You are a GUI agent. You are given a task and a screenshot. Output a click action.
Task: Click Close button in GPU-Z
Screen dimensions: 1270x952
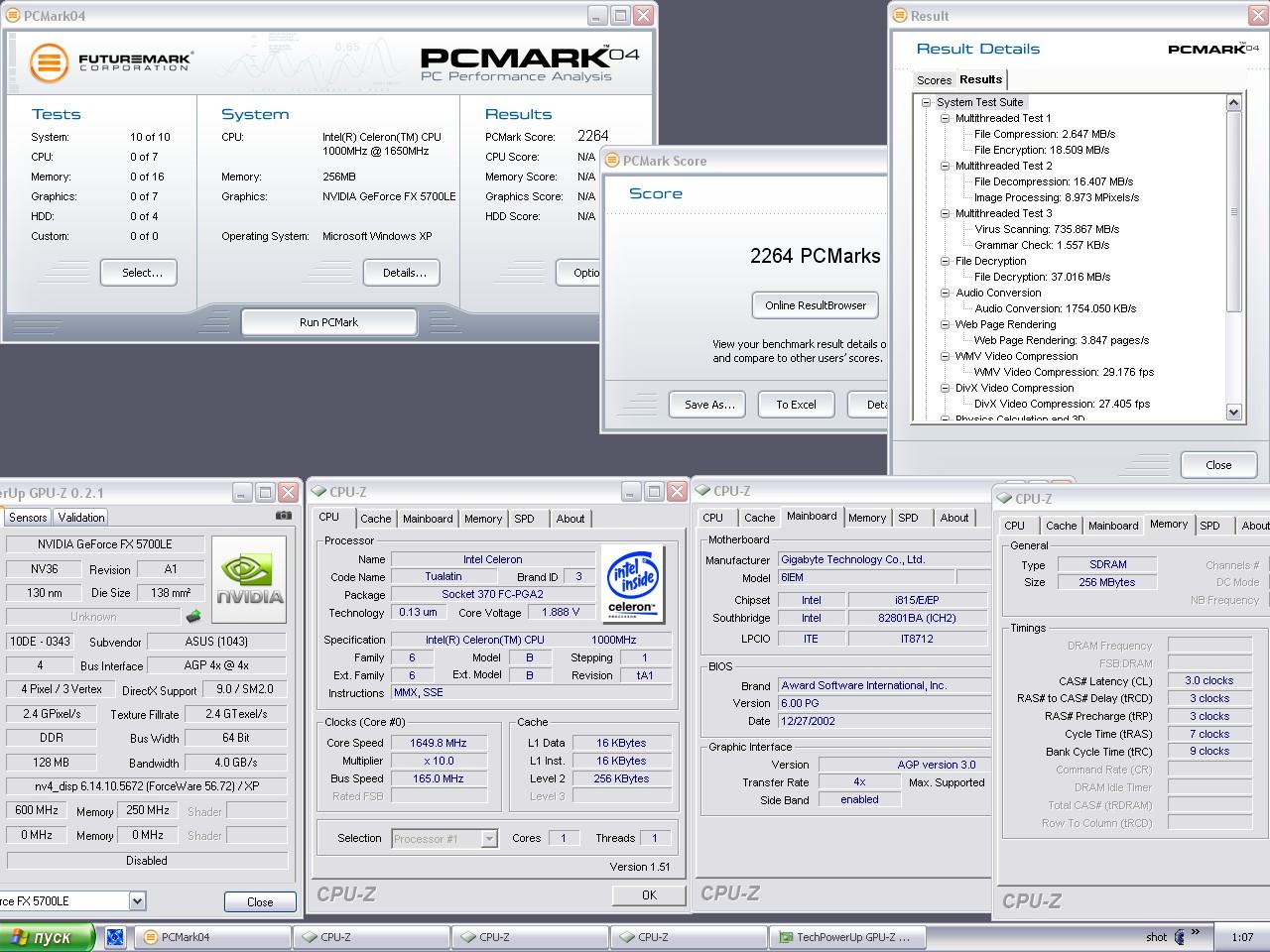[260, 901]
